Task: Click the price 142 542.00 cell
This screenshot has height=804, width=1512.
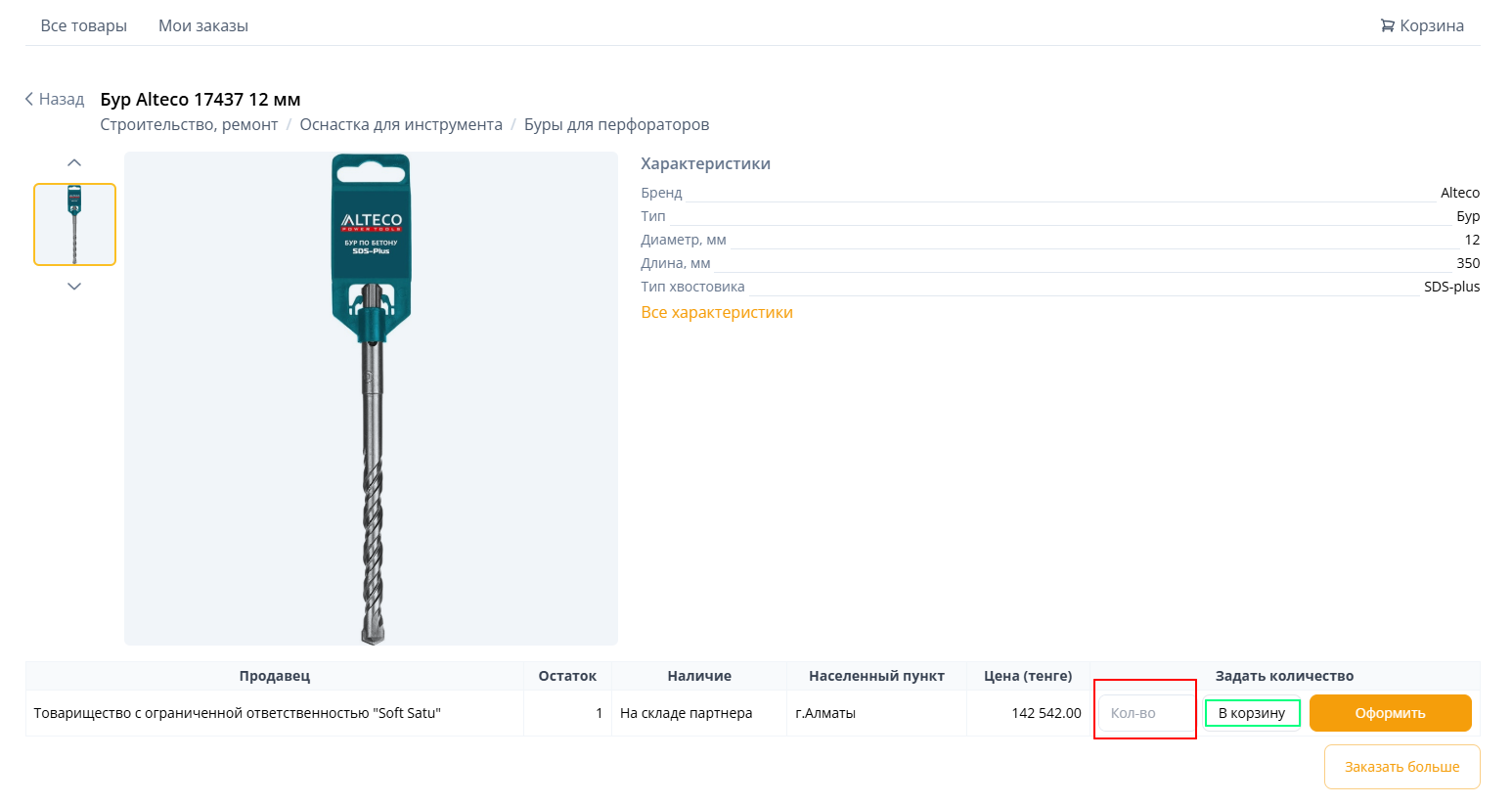Action: pyautogui.click(x=1028, y=713)
